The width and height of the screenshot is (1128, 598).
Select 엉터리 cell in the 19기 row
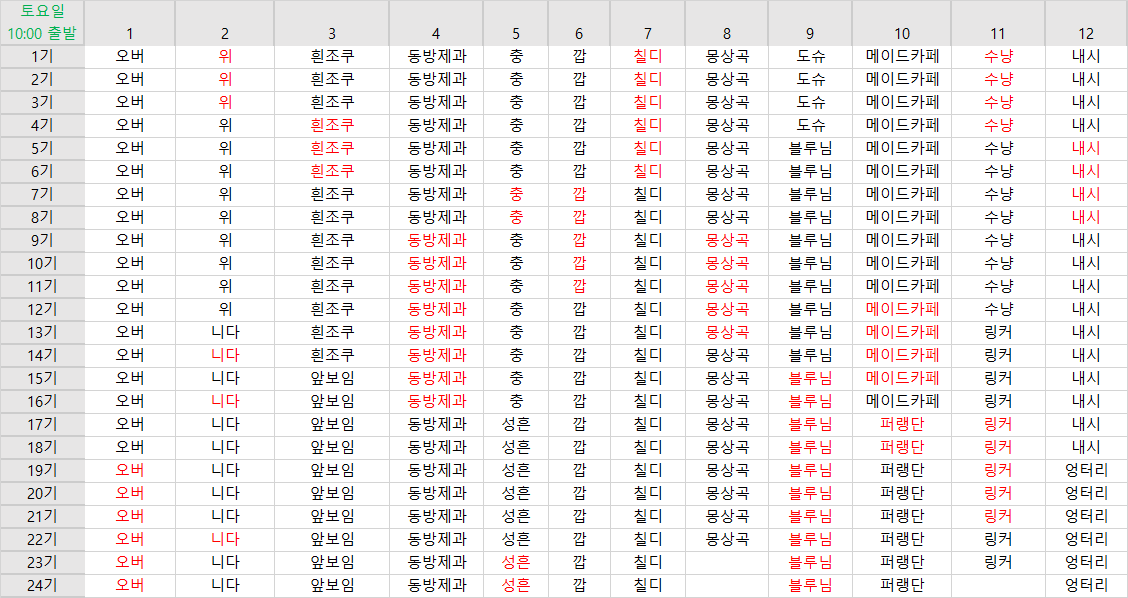(x=1086, y=470)
